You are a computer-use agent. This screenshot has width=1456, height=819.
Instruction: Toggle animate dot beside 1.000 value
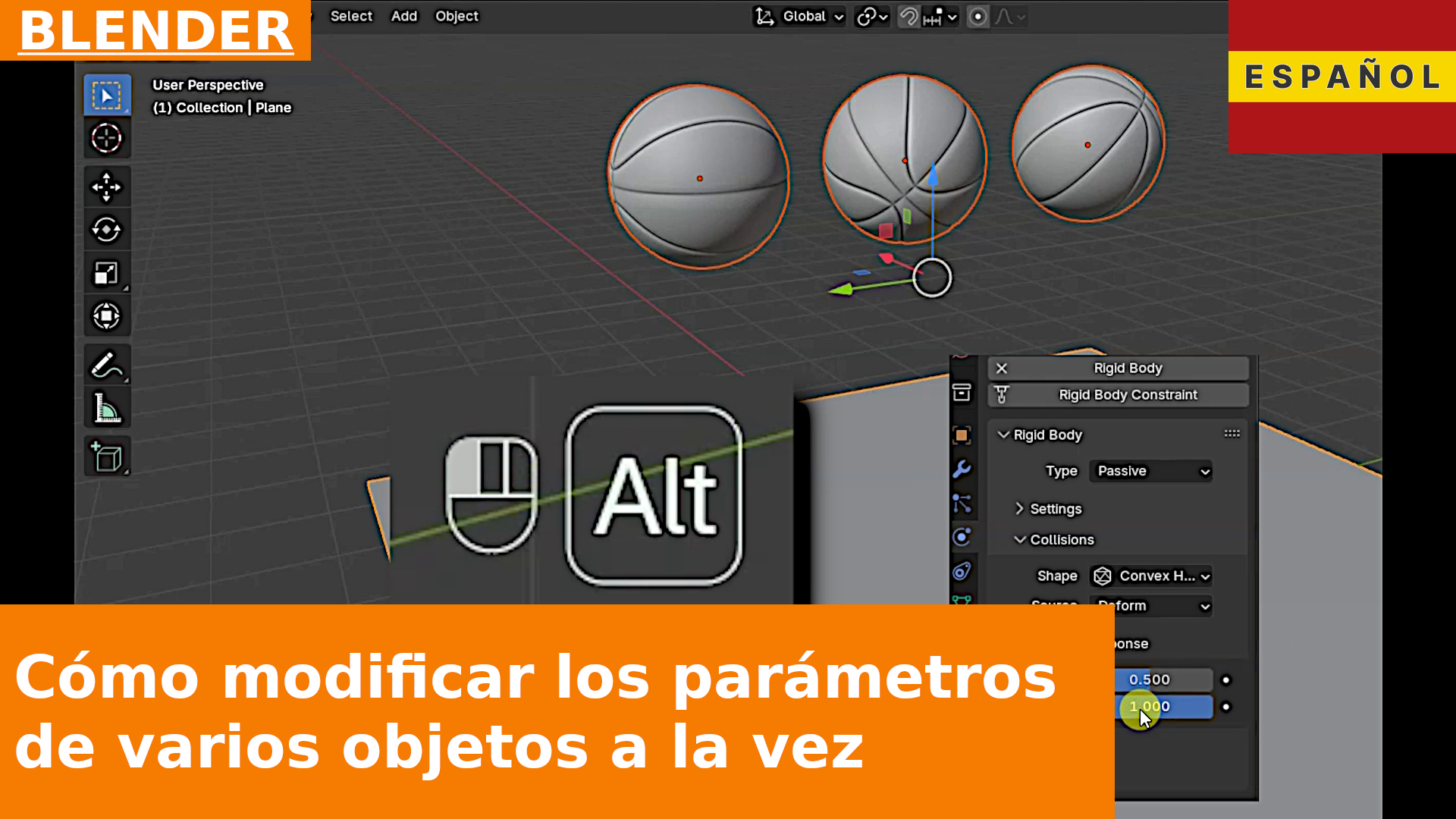(1226, 707)
